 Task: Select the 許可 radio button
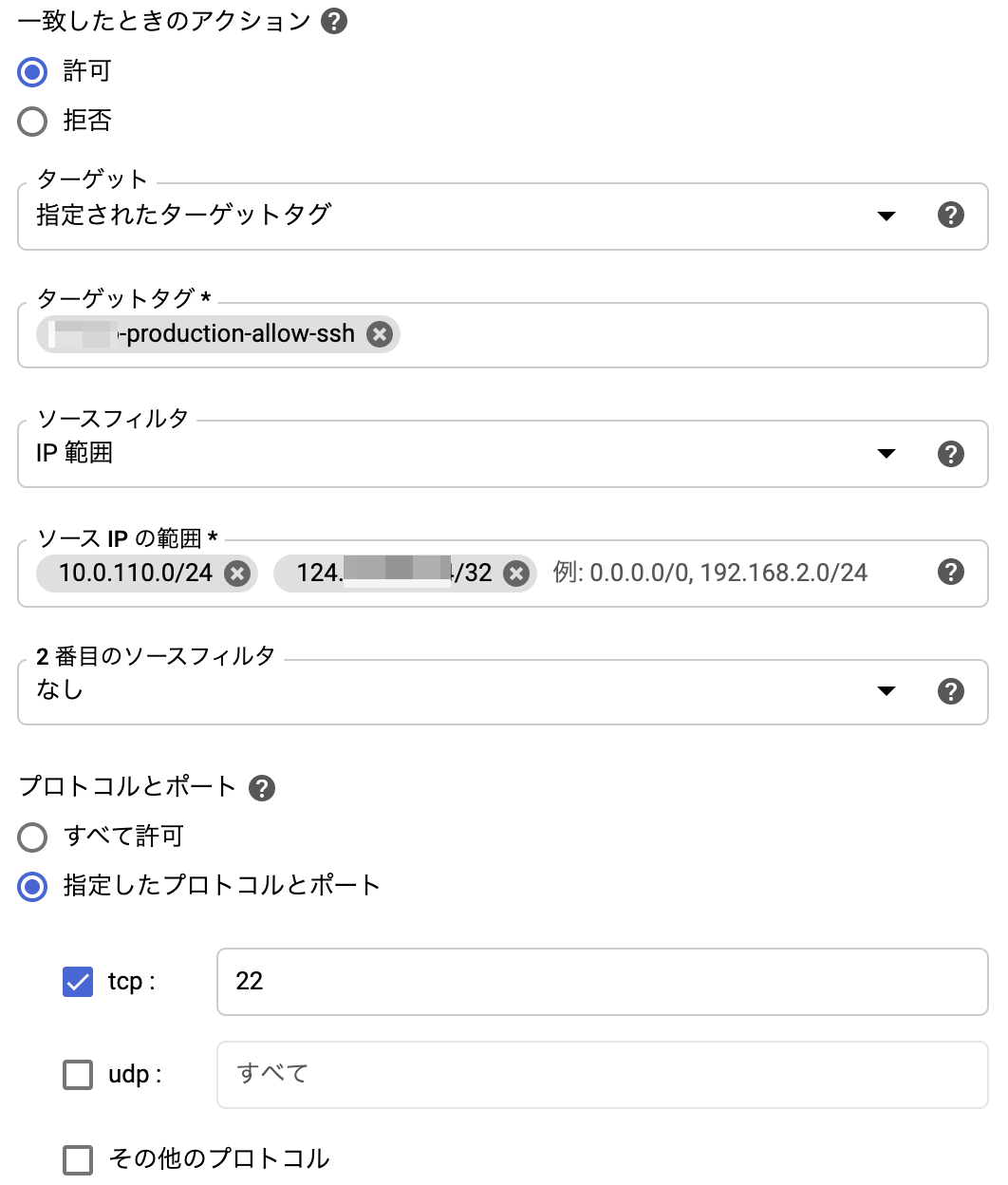32,71
